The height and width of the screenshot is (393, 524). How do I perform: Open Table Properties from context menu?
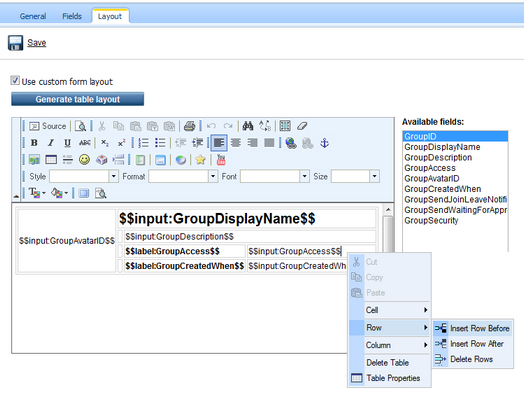(390, 378)
